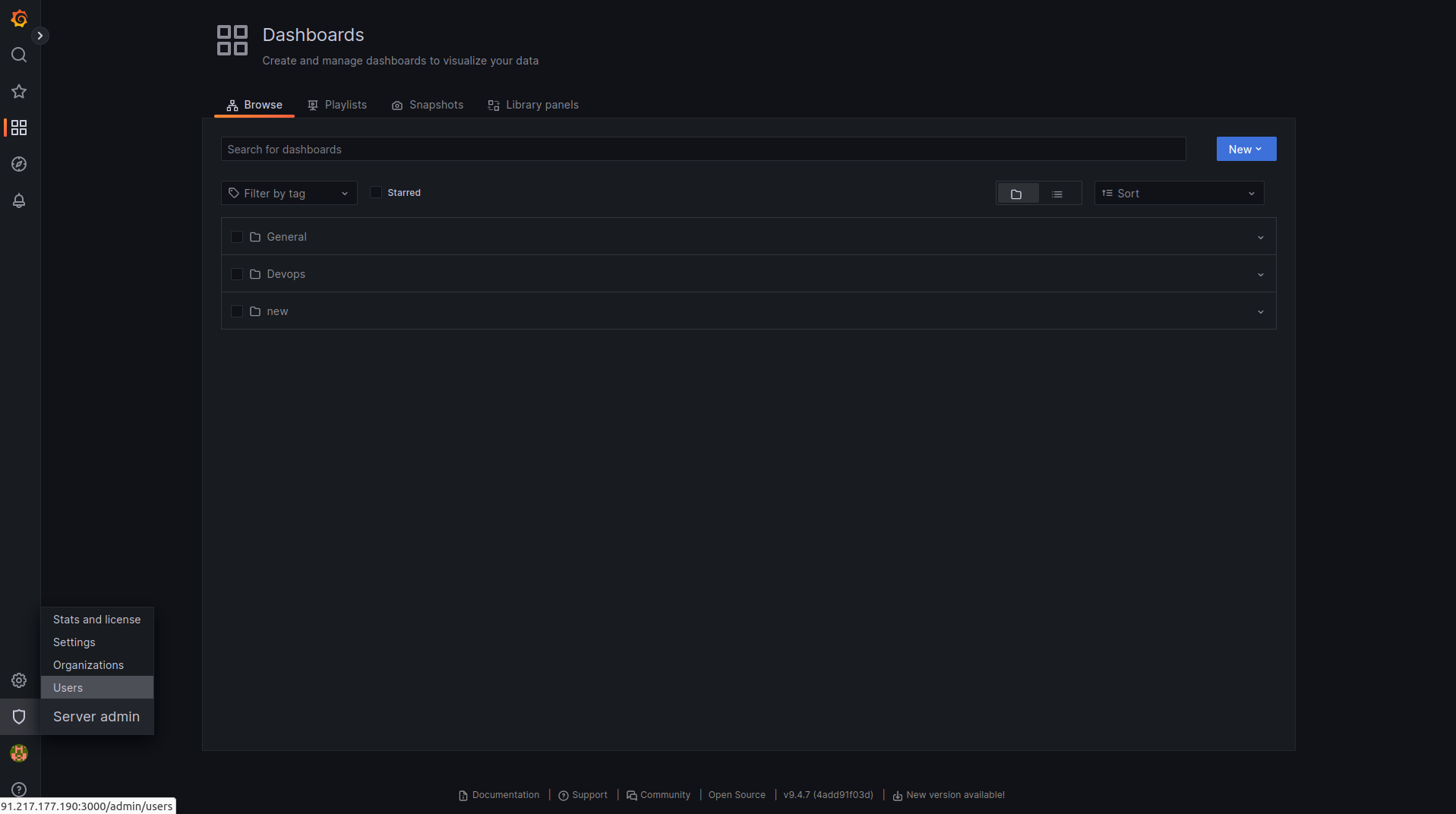Screen dimensions: 1456x814
Task: Select Settings in Server admin menu
Action: click(x=97, y=642)
